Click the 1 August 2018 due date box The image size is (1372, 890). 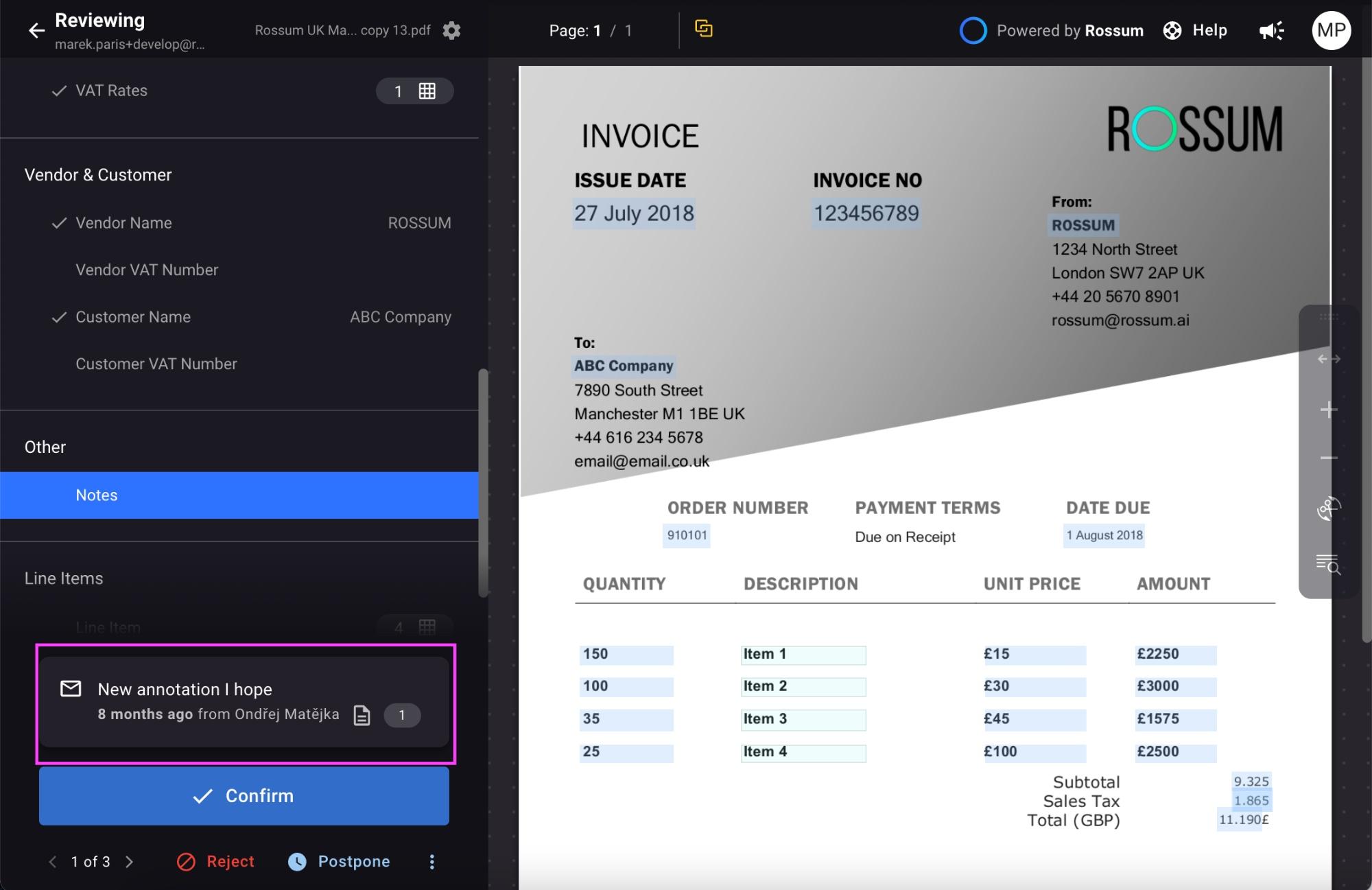coord(1104,535)
